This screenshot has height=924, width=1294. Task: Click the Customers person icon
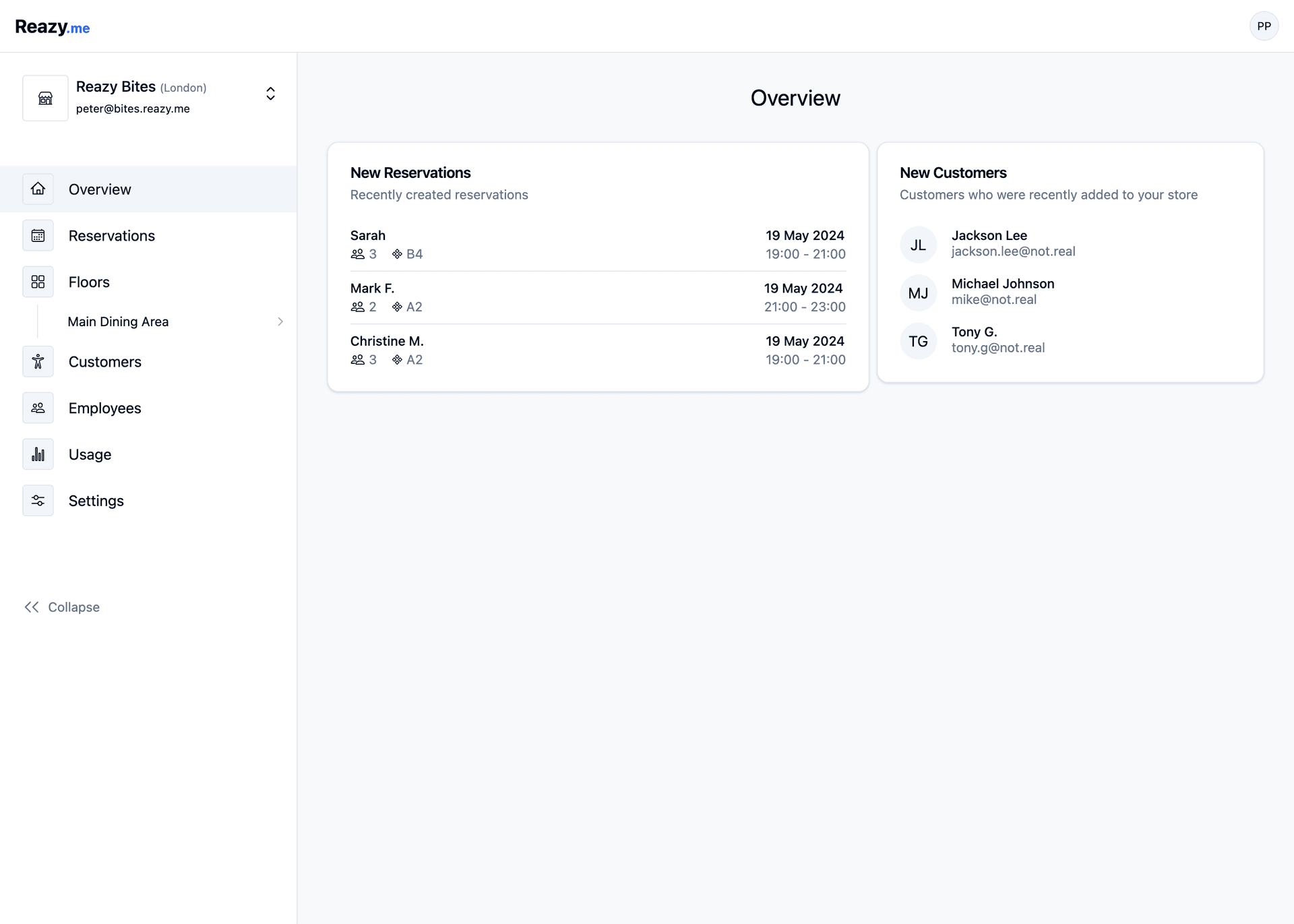tap(38, 361)
